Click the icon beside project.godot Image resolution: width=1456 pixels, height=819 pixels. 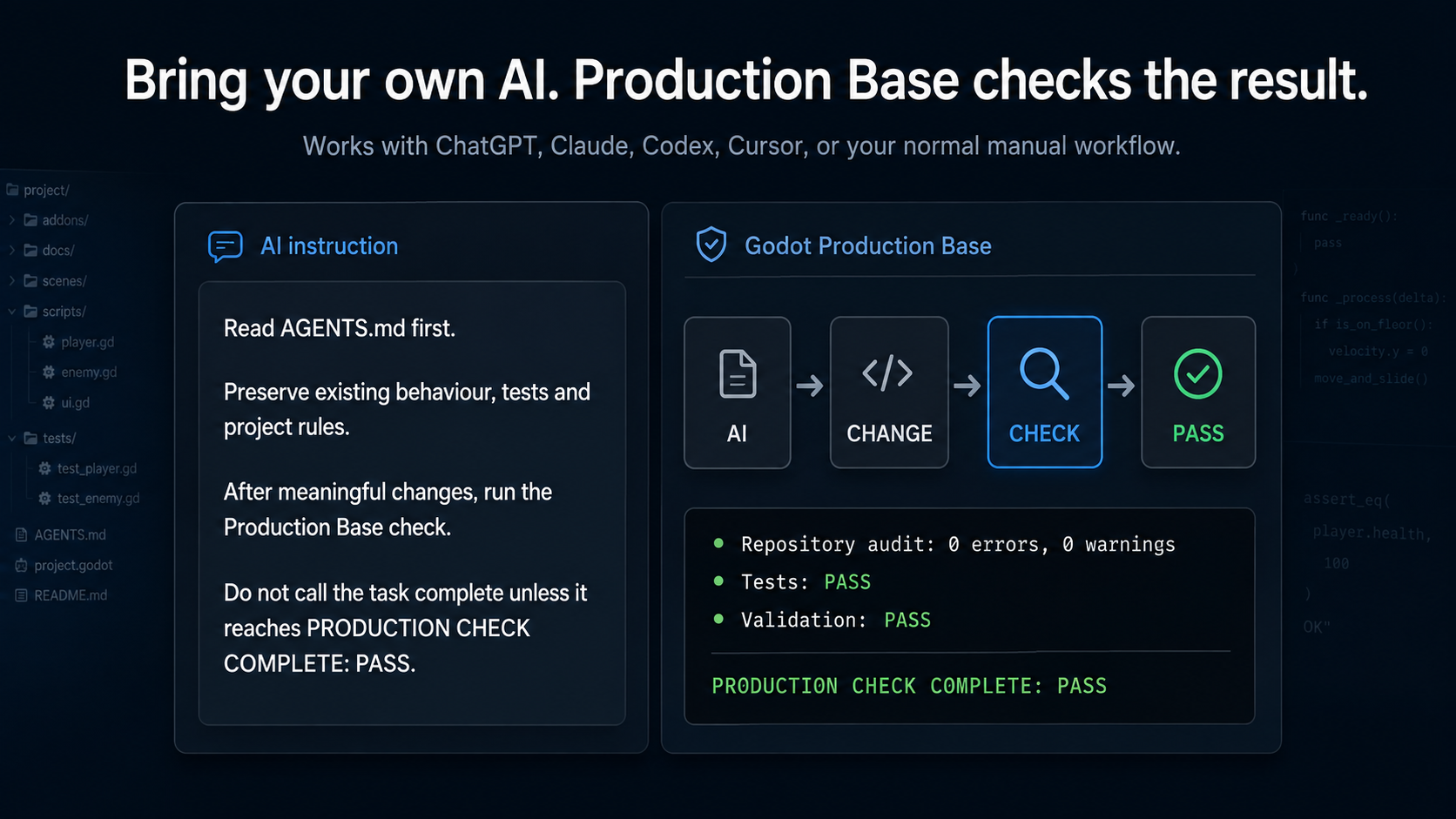(x=21, y=565)
